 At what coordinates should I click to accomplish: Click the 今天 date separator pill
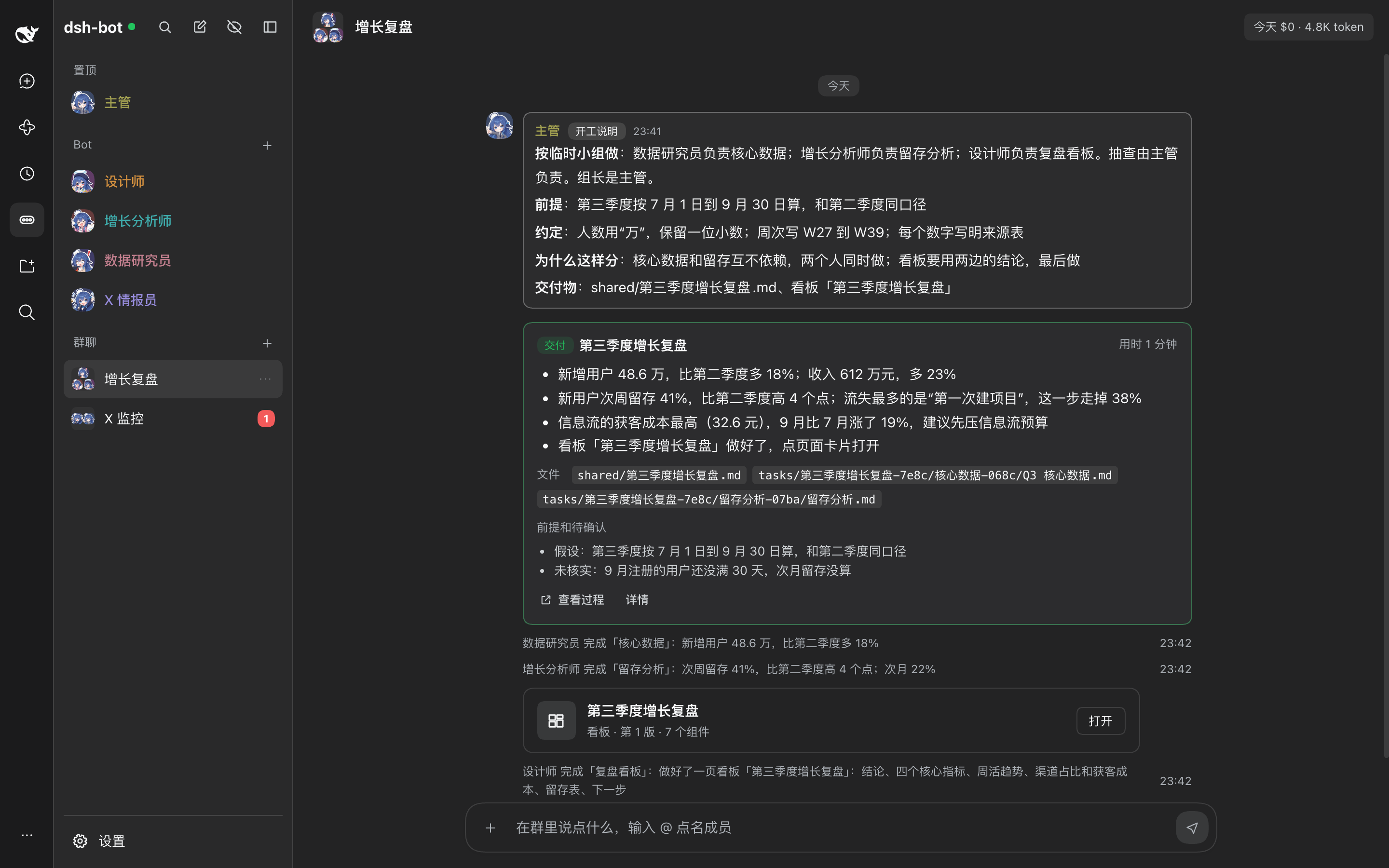point(838,85)
